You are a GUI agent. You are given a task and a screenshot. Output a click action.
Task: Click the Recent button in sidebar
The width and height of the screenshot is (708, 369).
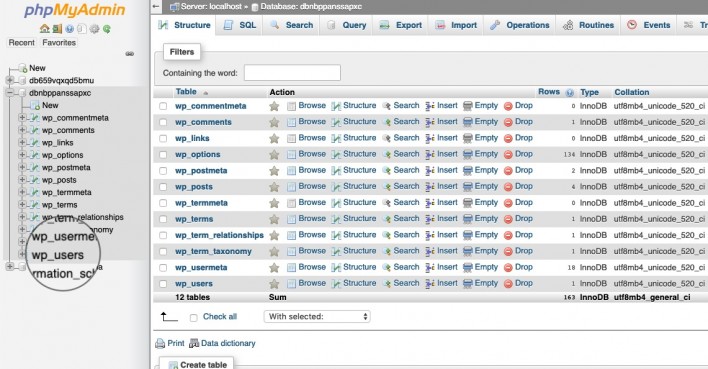tap(21, 42)
